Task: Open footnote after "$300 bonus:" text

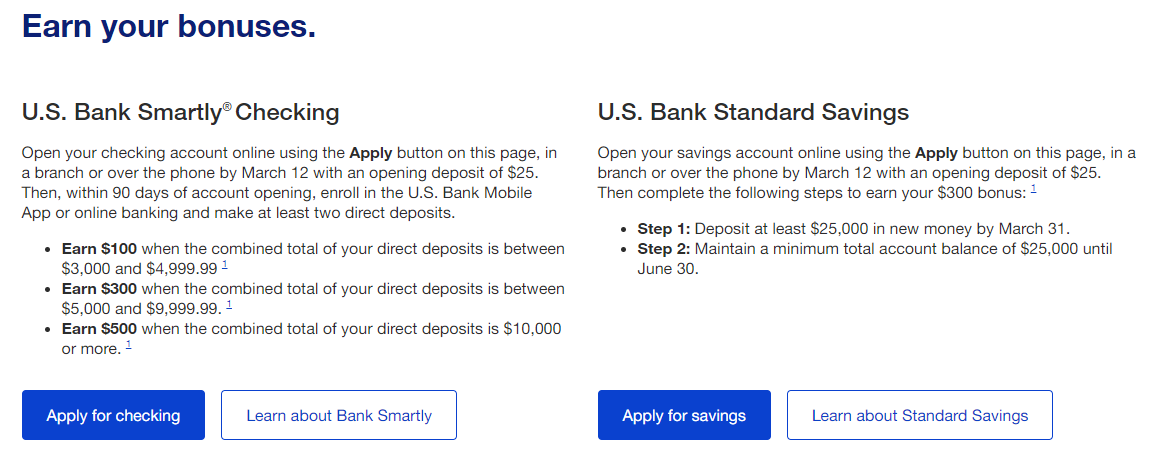Action: pyautogui.click(x=1033, y=190)
